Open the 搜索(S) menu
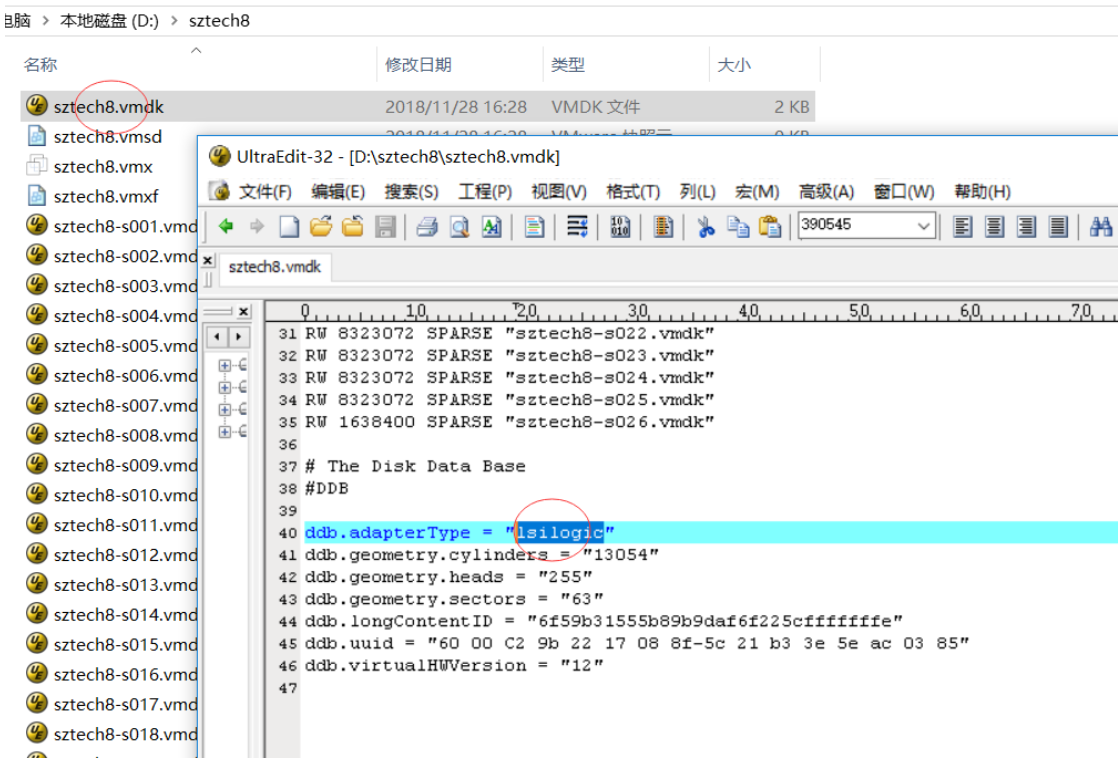 (x=411, y=192)
